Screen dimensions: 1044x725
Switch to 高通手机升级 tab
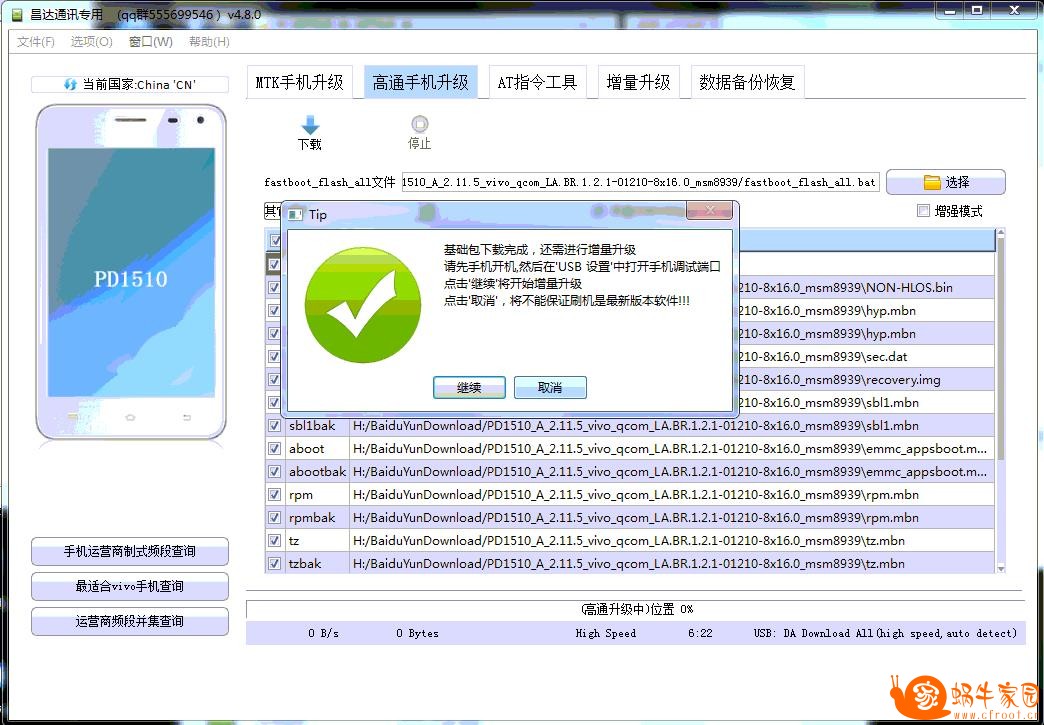click(x=421, y=83)
